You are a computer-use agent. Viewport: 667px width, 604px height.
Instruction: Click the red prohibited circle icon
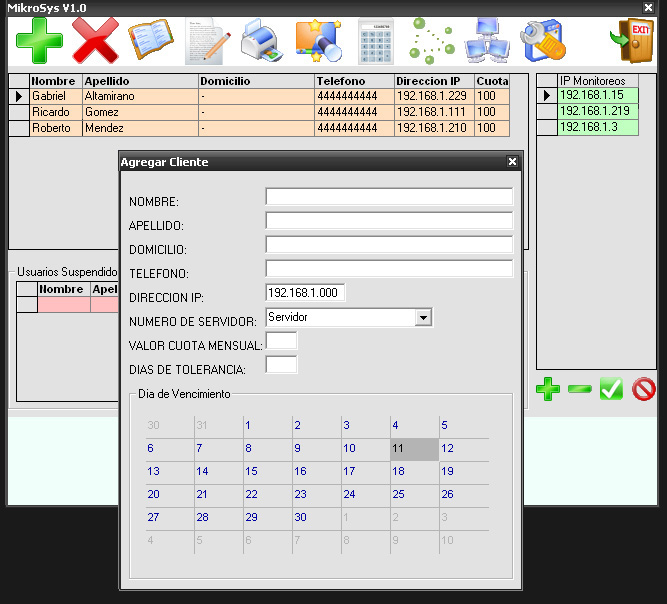click(644, 389)
